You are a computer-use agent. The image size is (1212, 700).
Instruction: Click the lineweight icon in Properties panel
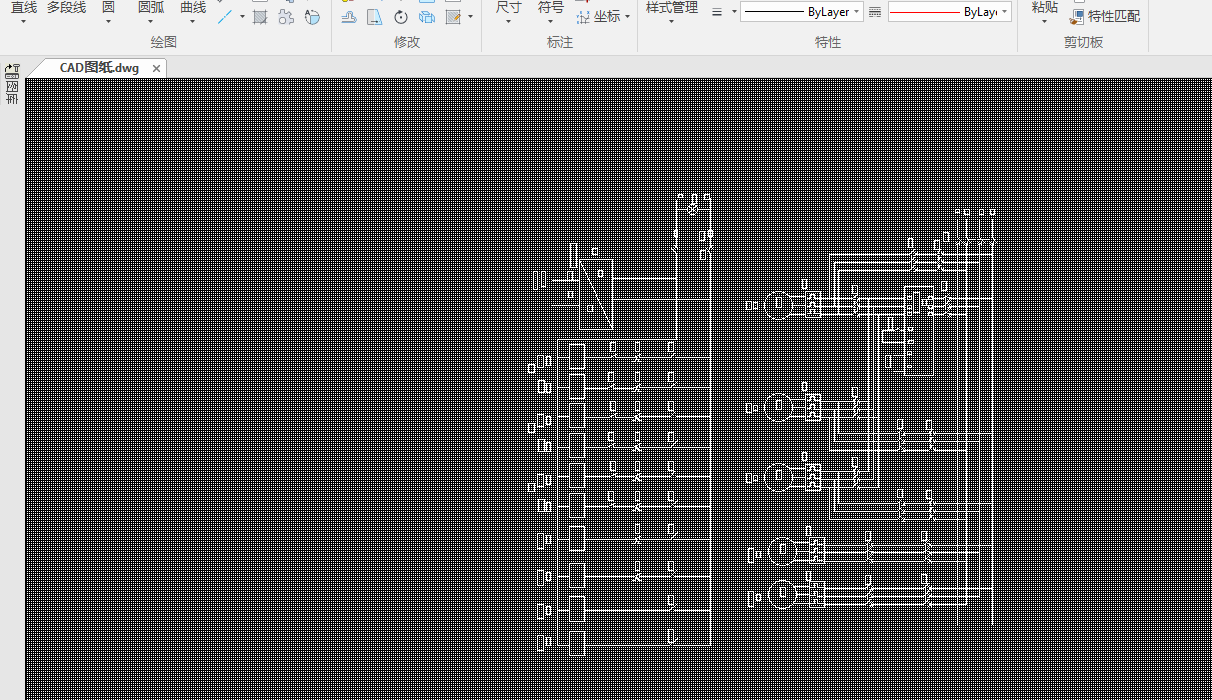point(717,12)
